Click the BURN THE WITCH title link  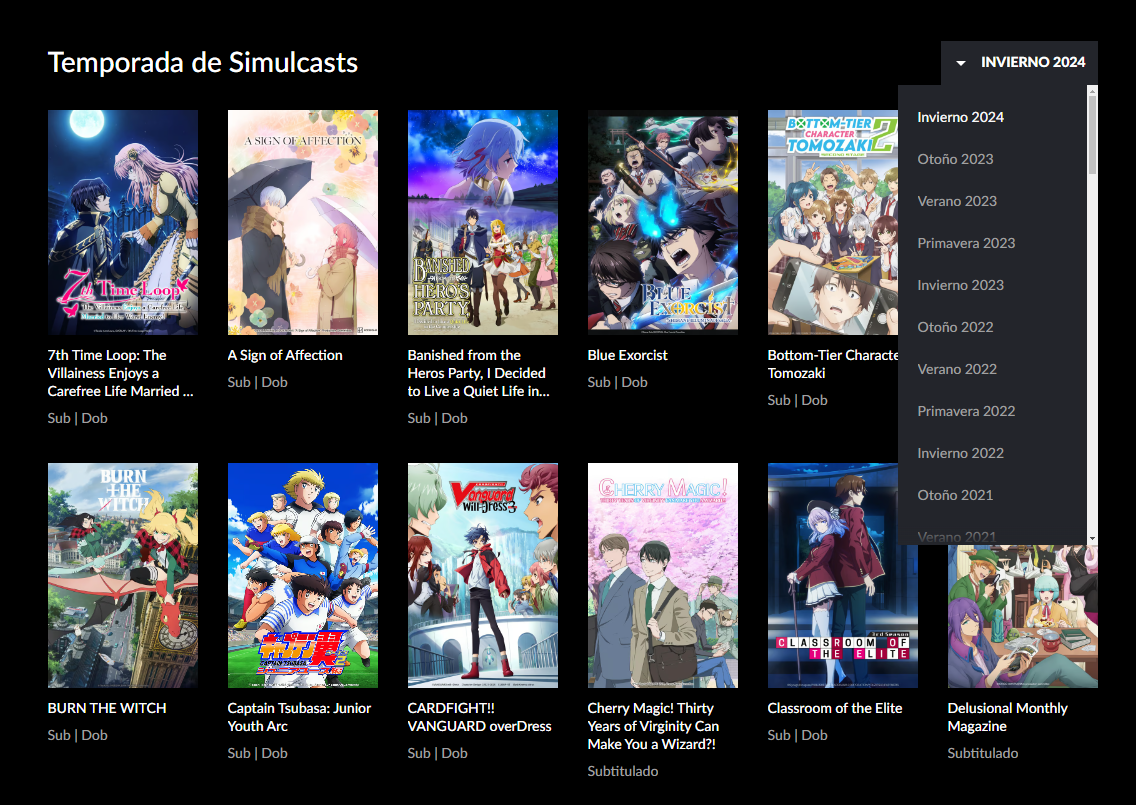[x=107, y=708]
